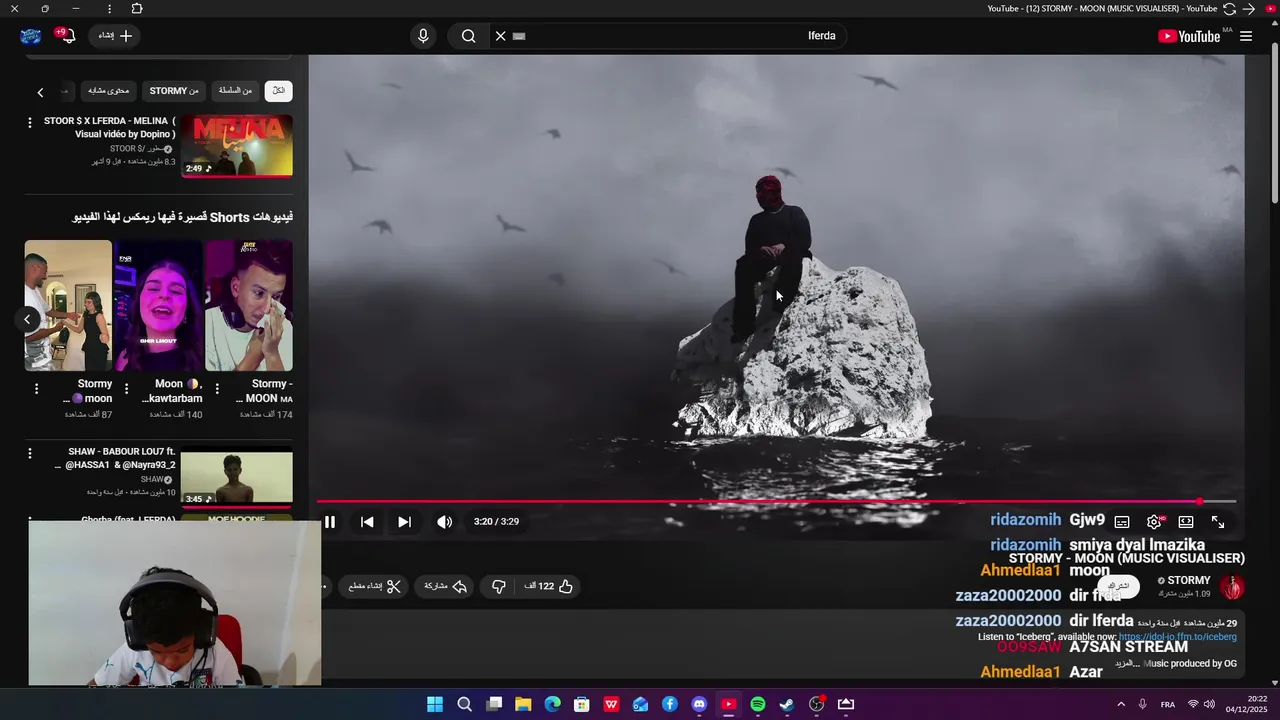Open Discord from the taskbar
Viewport: 1280px width, 720px height.
[x=699, y=704]
